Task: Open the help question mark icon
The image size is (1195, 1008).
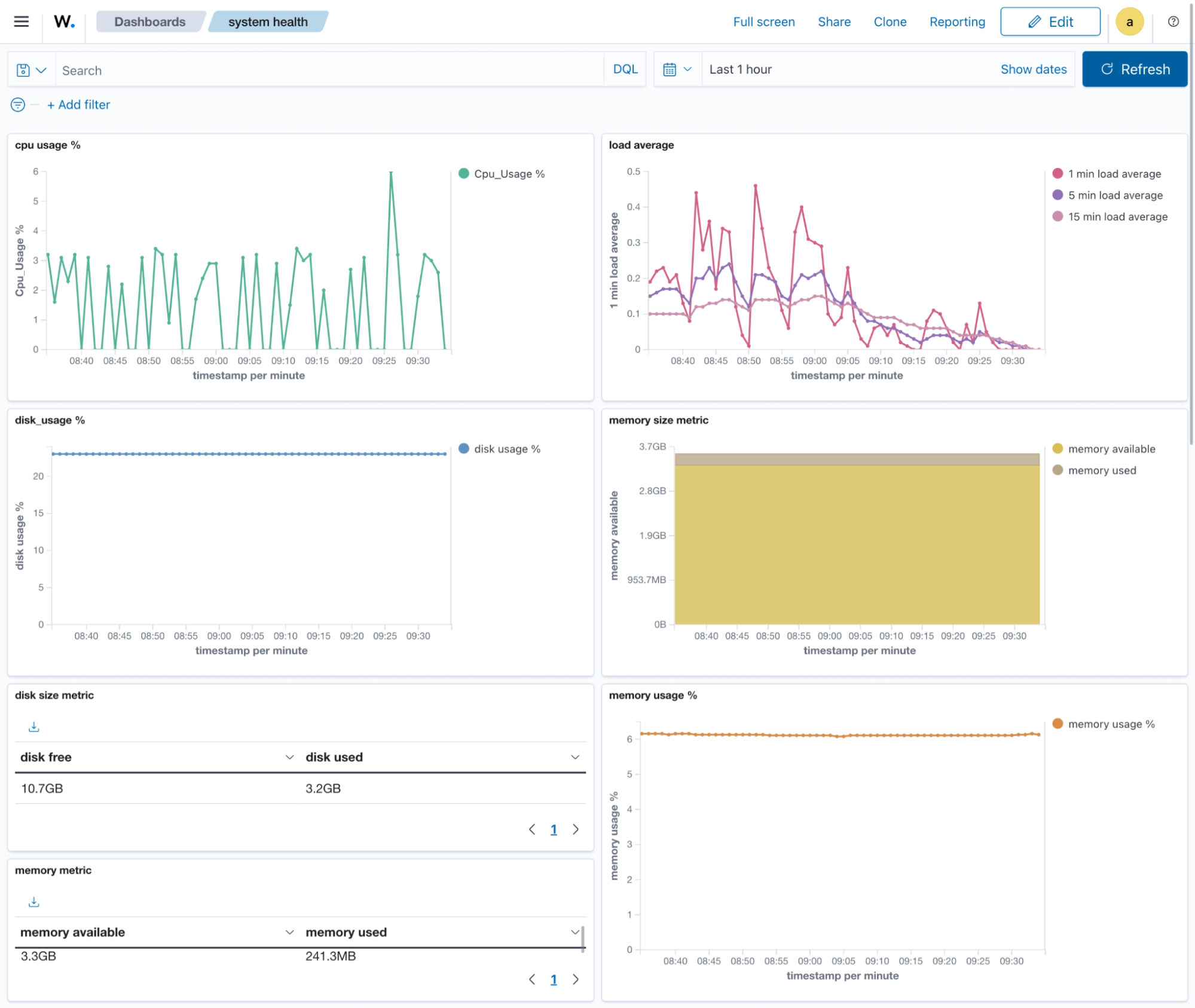Action: coord(1172,22)
